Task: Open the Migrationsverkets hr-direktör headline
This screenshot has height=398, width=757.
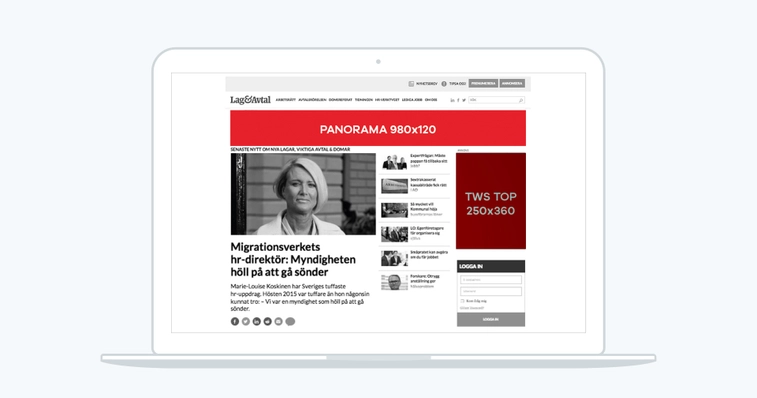Action: pos(293,259)
